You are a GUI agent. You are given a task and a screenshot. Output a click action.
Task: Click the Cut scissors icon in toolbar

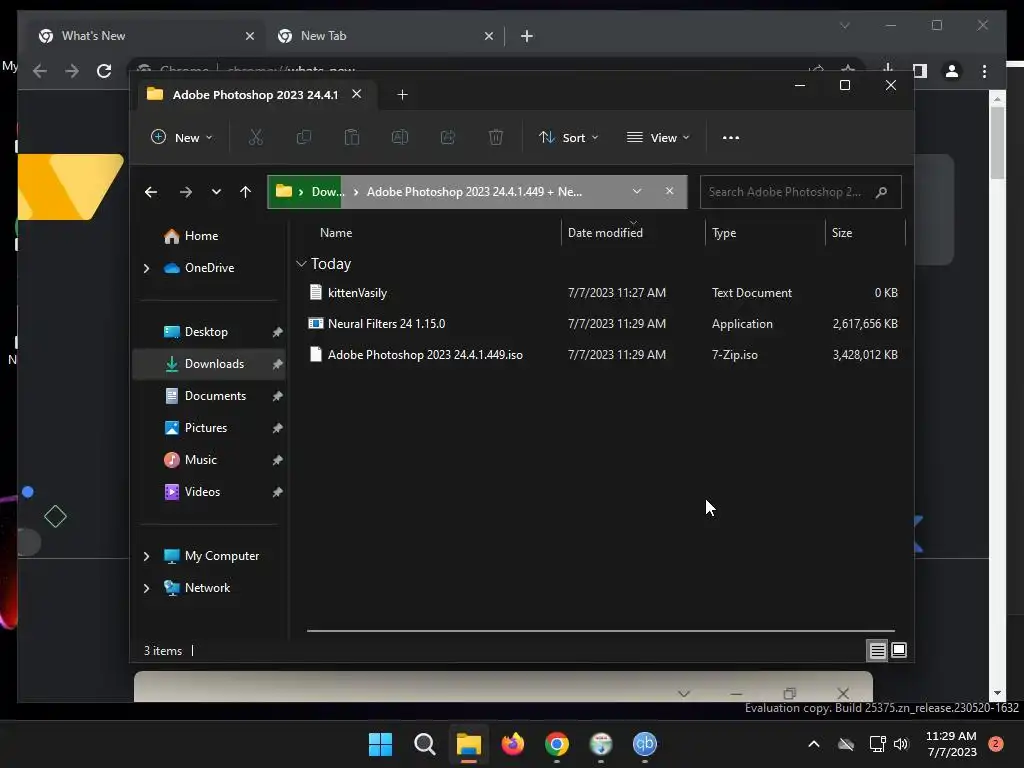point(255,137)
